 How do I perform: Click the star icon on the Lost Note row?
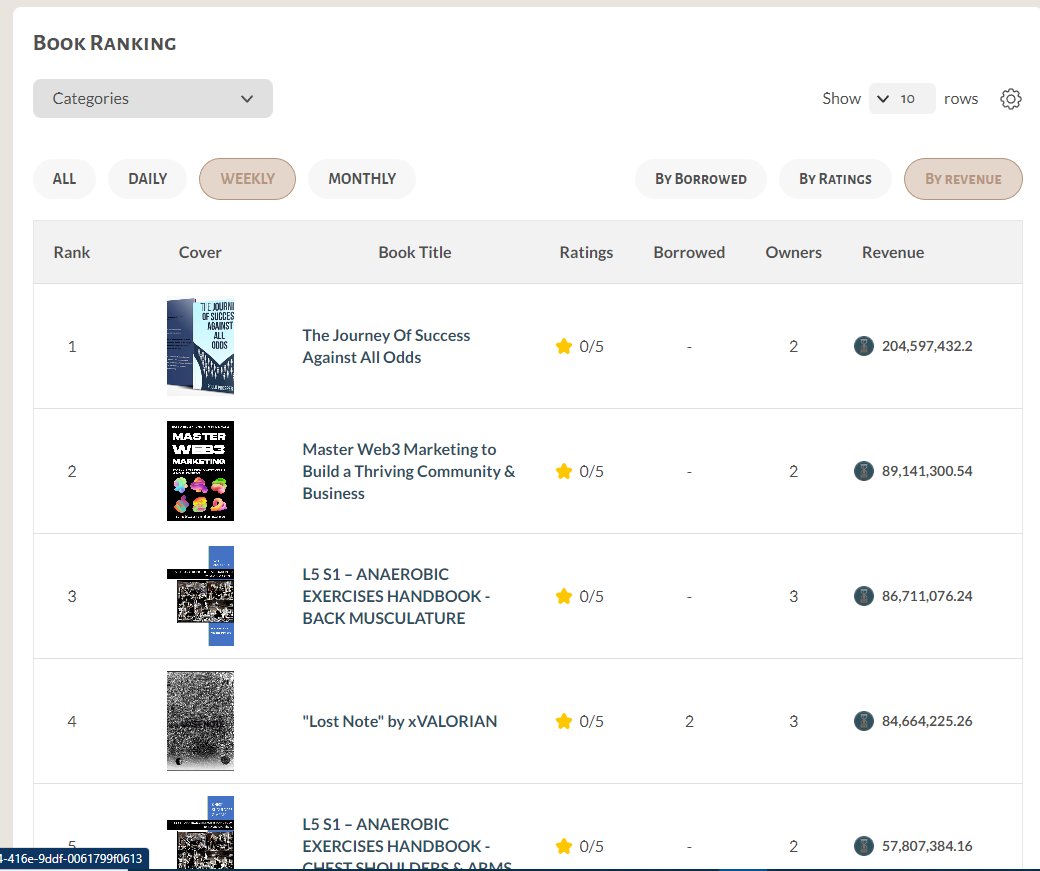click(564, 721)
